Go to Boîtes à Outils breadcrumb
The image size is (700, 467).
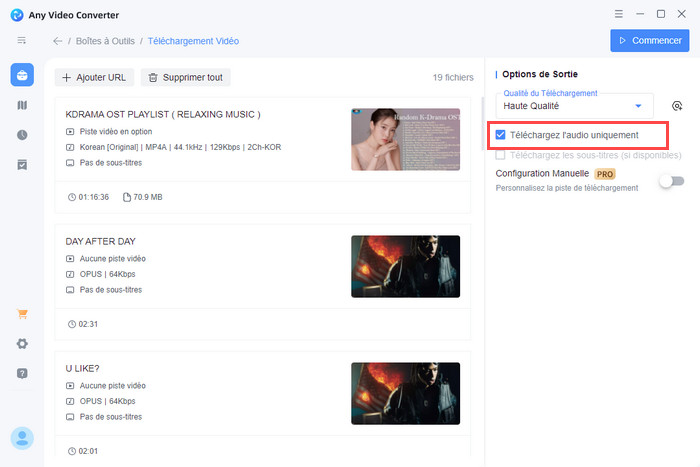pyautogui.click(x=105, y=41)
